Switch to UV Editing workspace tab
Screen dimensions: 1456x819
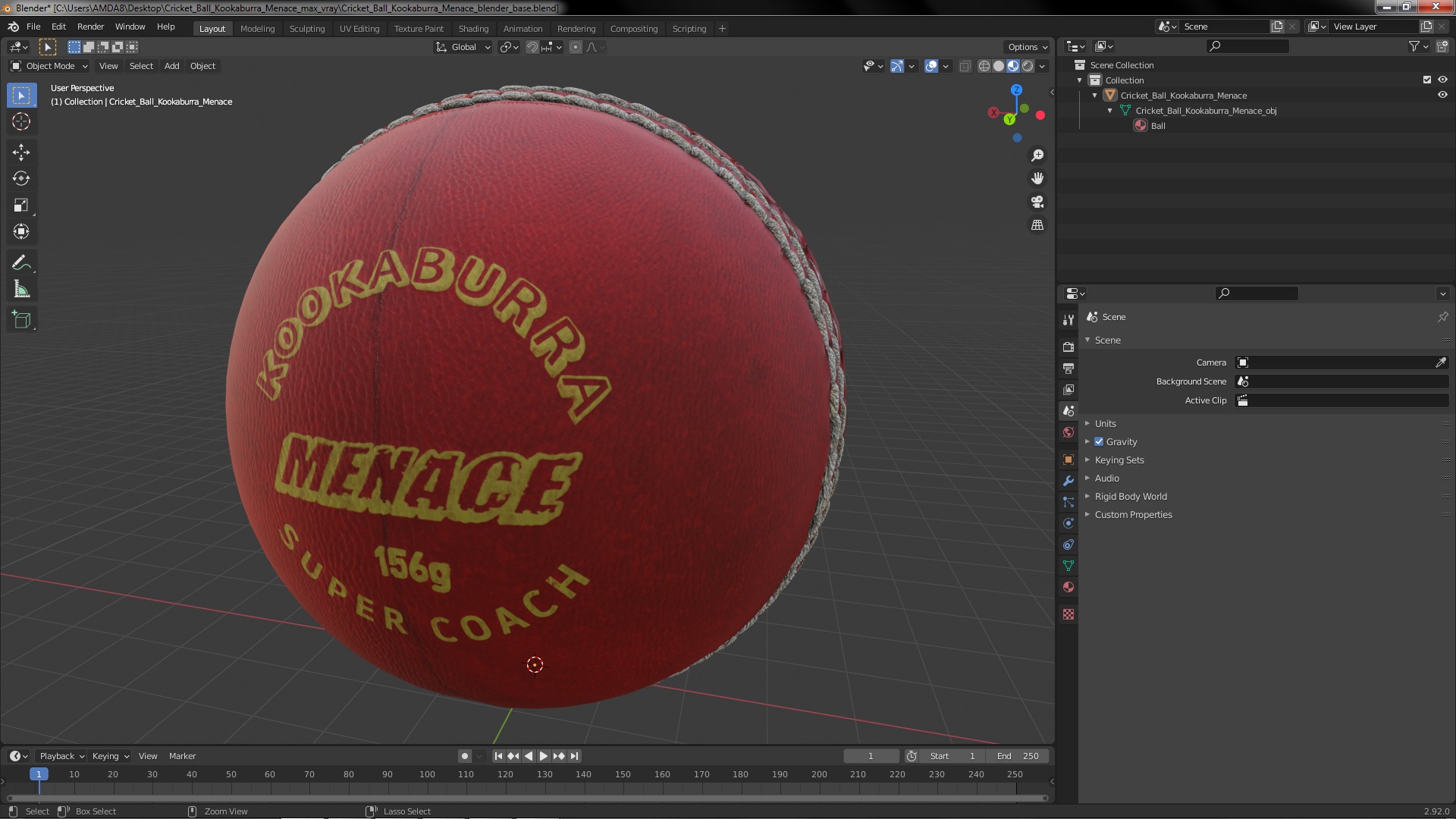359,29
